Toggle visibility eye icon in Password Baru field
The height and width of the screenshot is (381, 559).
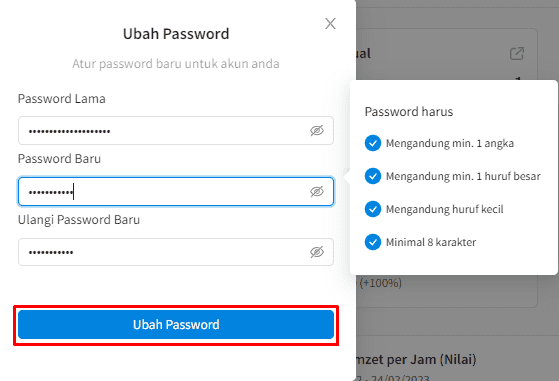point(317,191)
